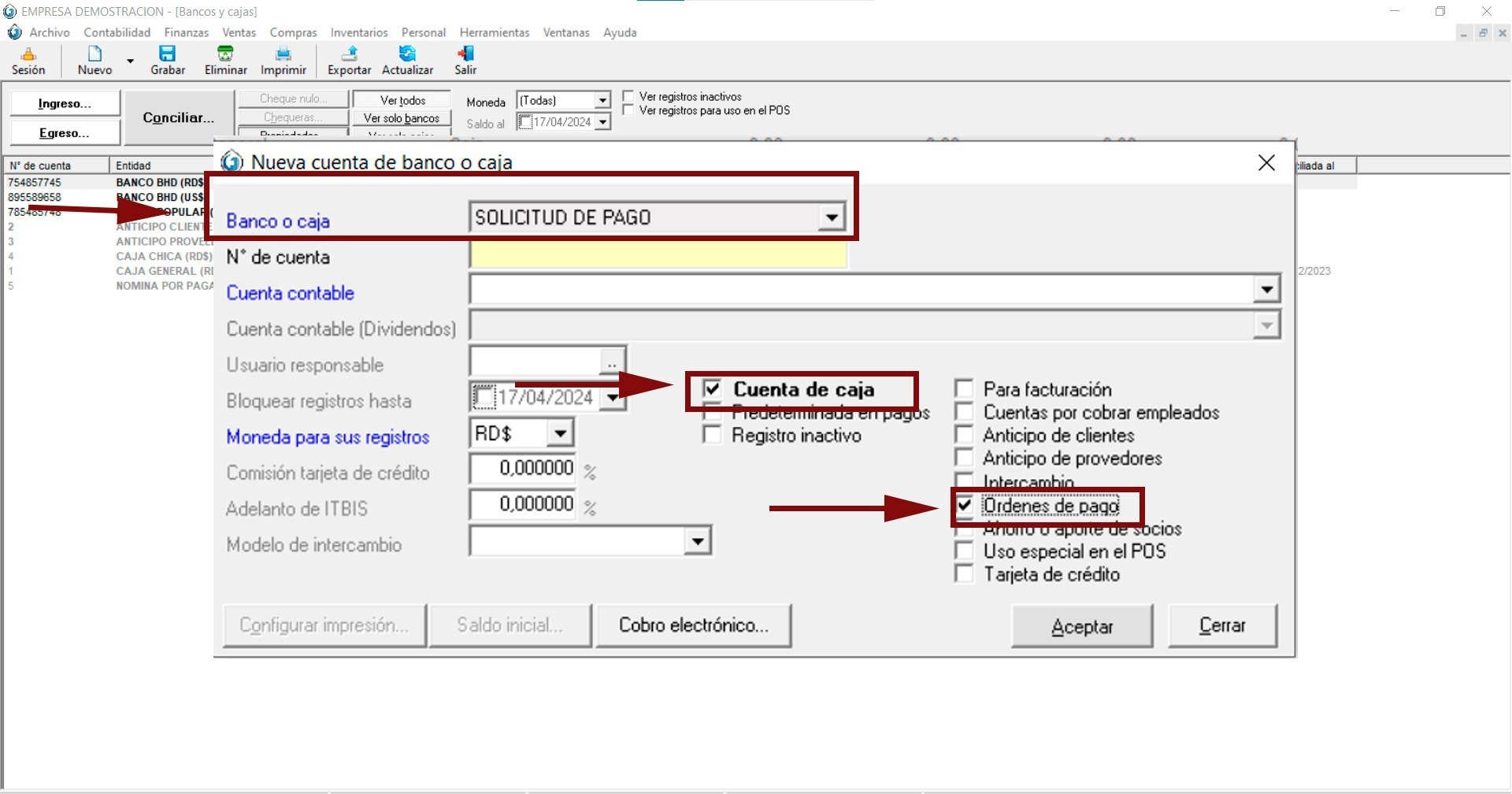
Task: Enable the Para facturación checkbox
Action: (964, 389)
